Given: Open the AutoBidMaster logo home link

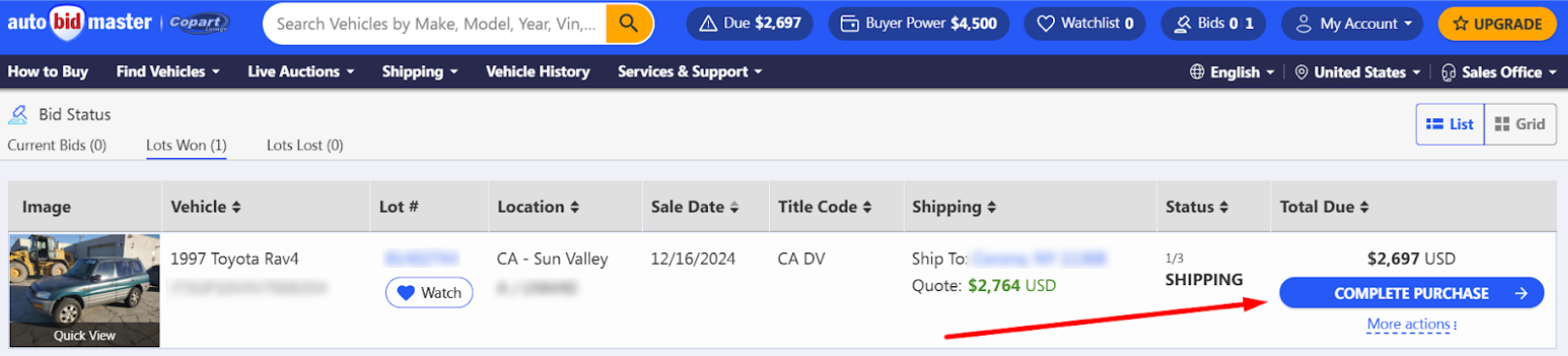Looking at the screenshot, I should 80,22.
